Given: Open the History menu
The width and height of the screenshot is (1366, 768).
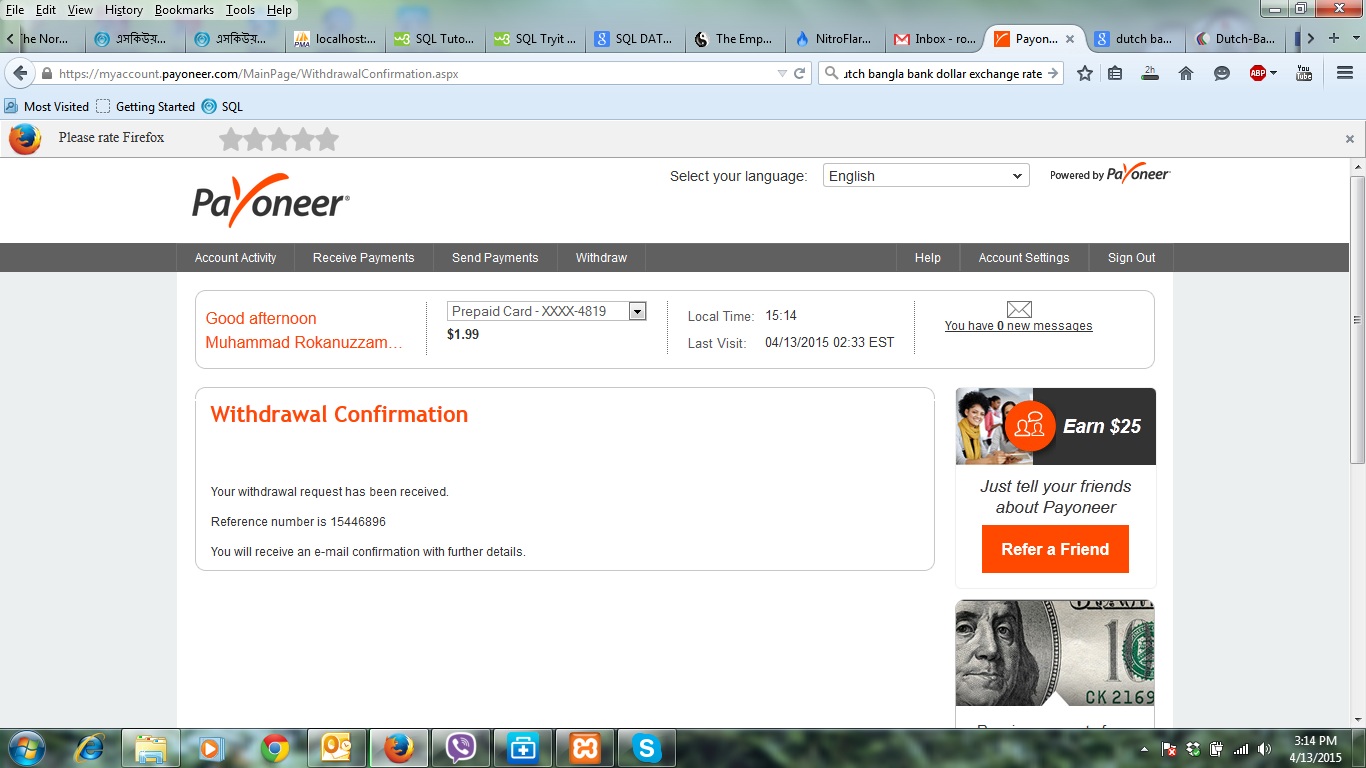Looking at the screenshot, I should click(x=124, y=10).
